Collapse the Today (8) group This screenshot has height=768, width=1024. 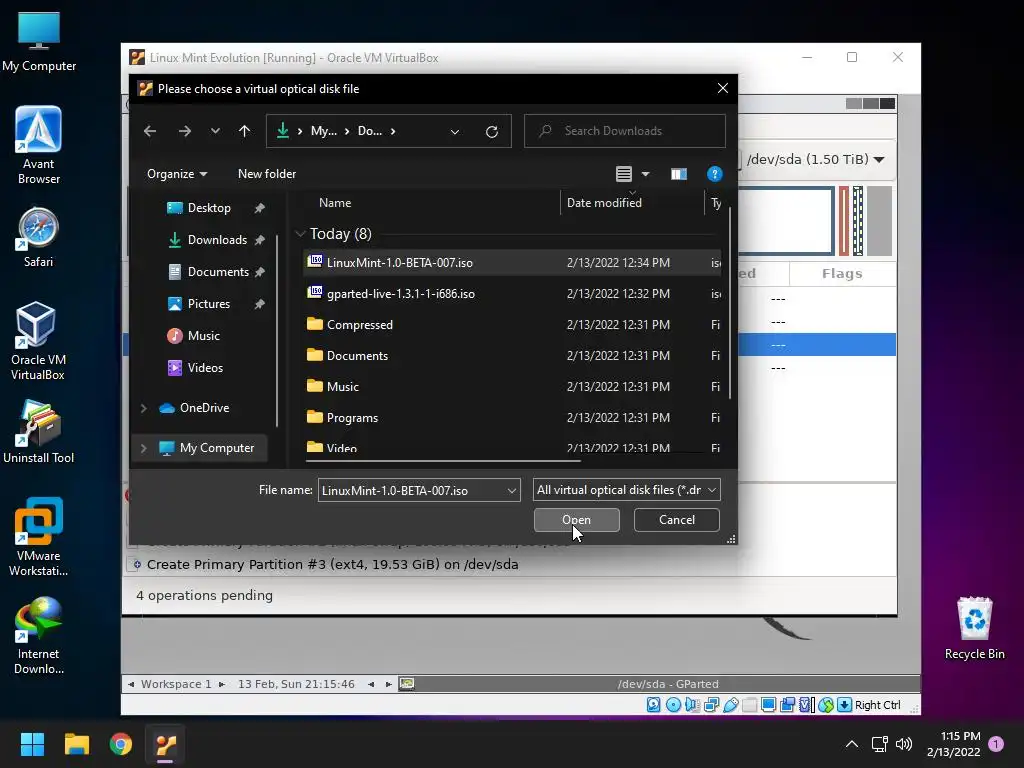pos(300,234)
